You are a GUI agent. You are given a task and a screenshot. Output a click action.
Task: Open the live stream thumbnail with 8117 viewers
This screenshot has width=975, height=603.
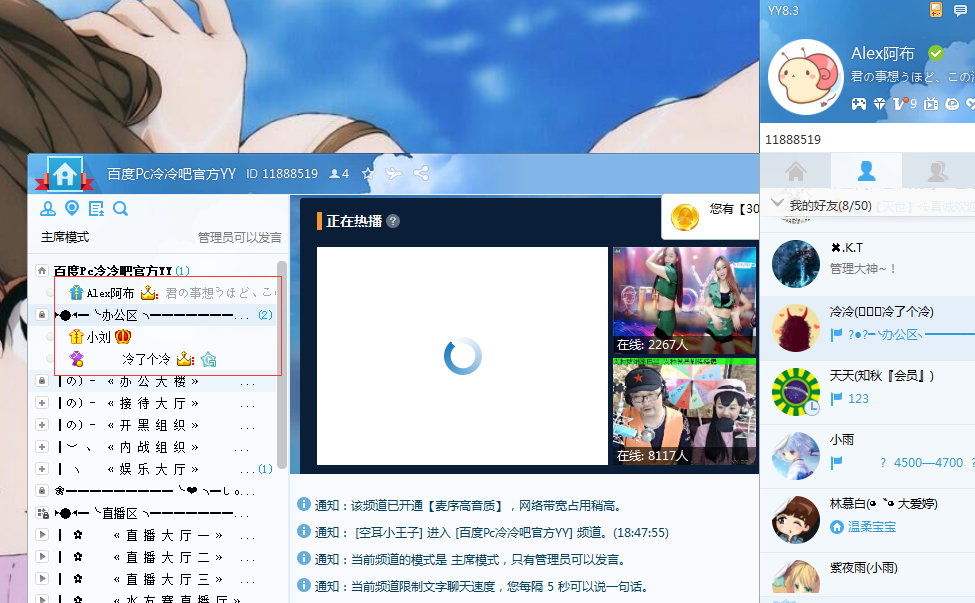(x=685, y=411)
